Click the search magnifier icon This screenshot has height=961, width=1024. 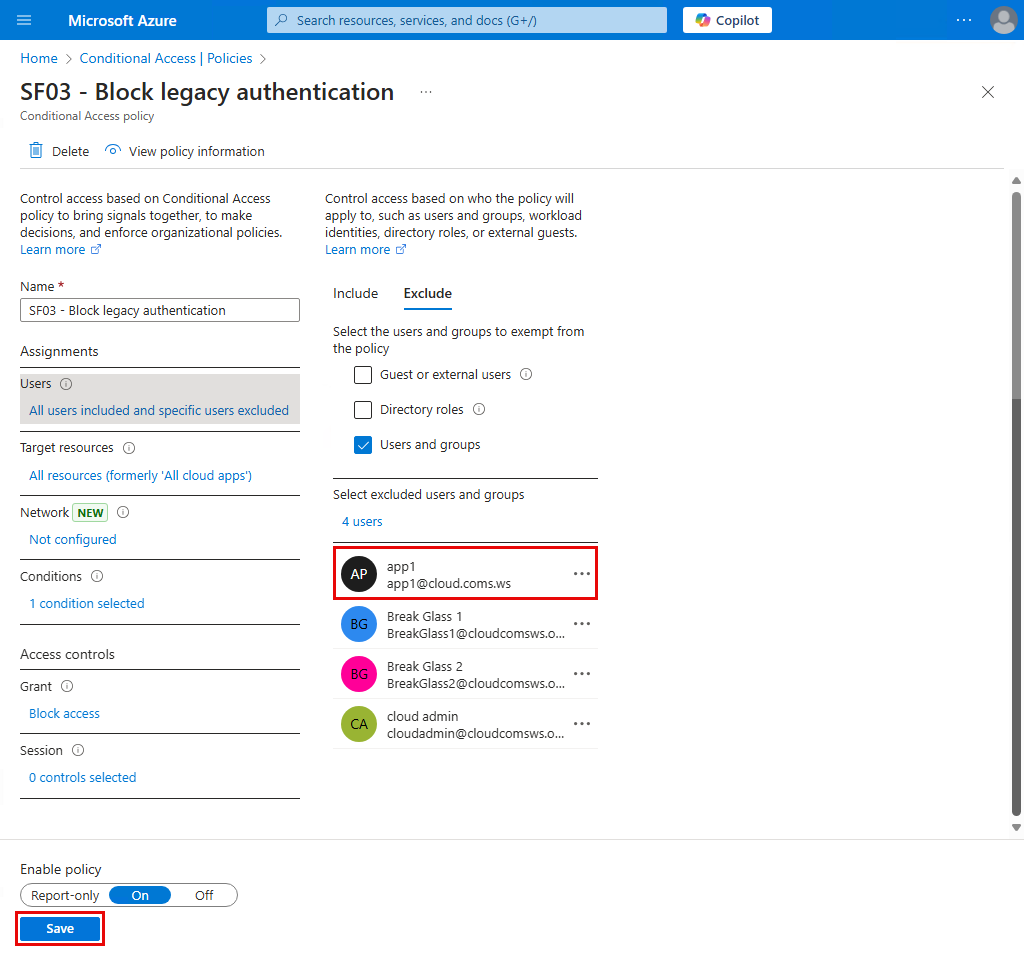[281, 20]
